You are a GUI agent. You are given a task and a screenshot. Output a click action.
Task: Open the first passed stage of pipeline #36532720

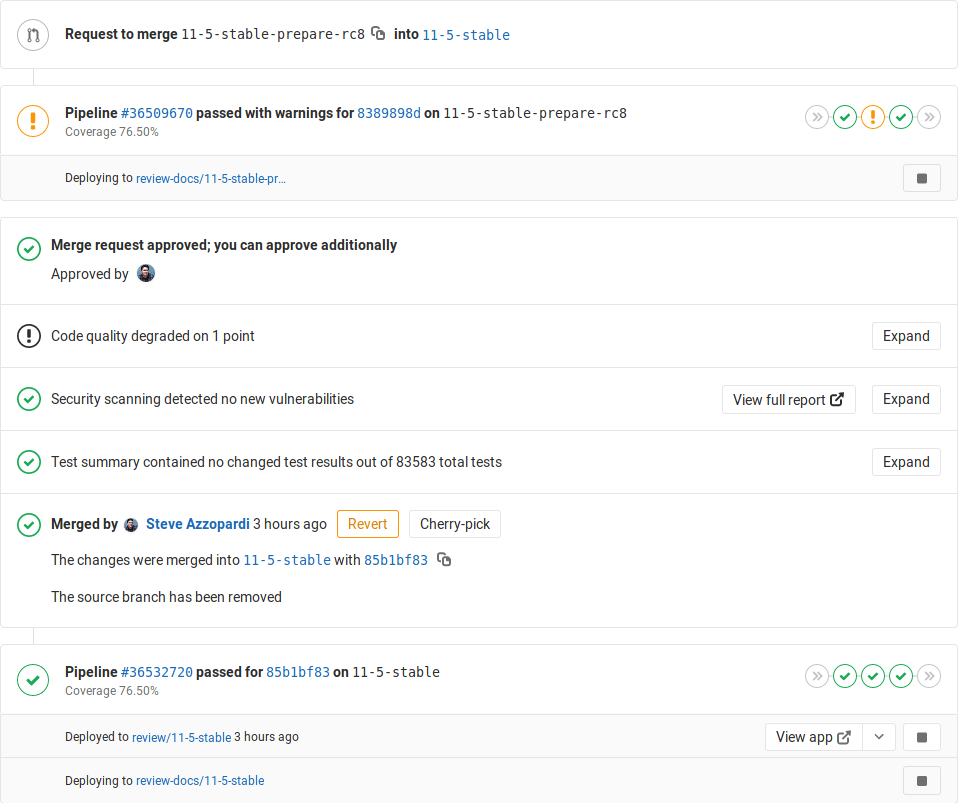click(x=845, y=676)
